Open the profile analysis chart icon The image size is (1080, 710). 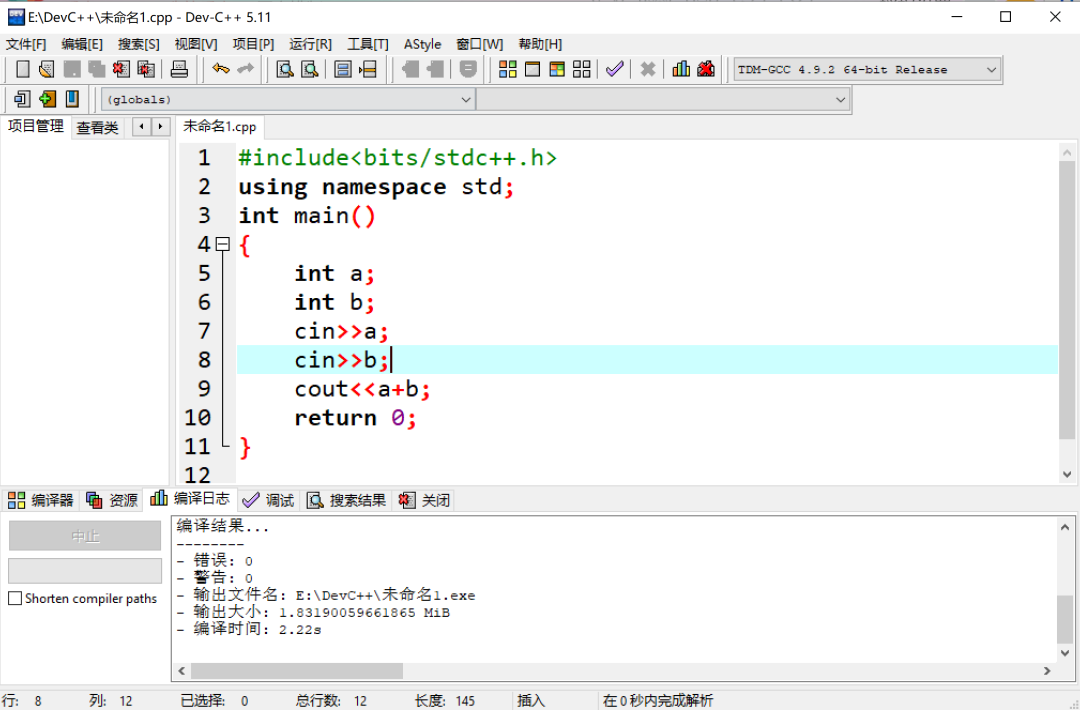pos(681,69)
